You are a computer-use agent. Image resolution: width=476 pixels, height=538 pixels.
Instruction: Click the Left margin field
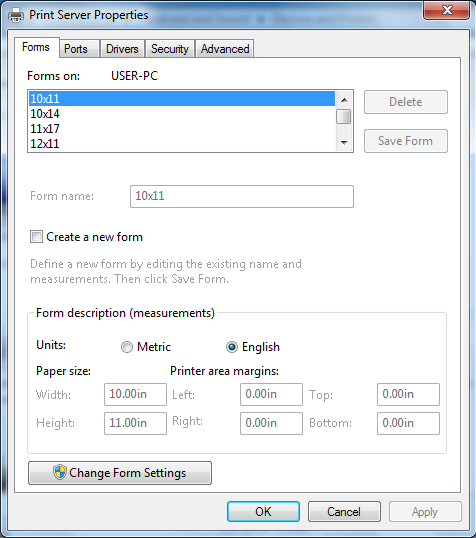point(271,394)
